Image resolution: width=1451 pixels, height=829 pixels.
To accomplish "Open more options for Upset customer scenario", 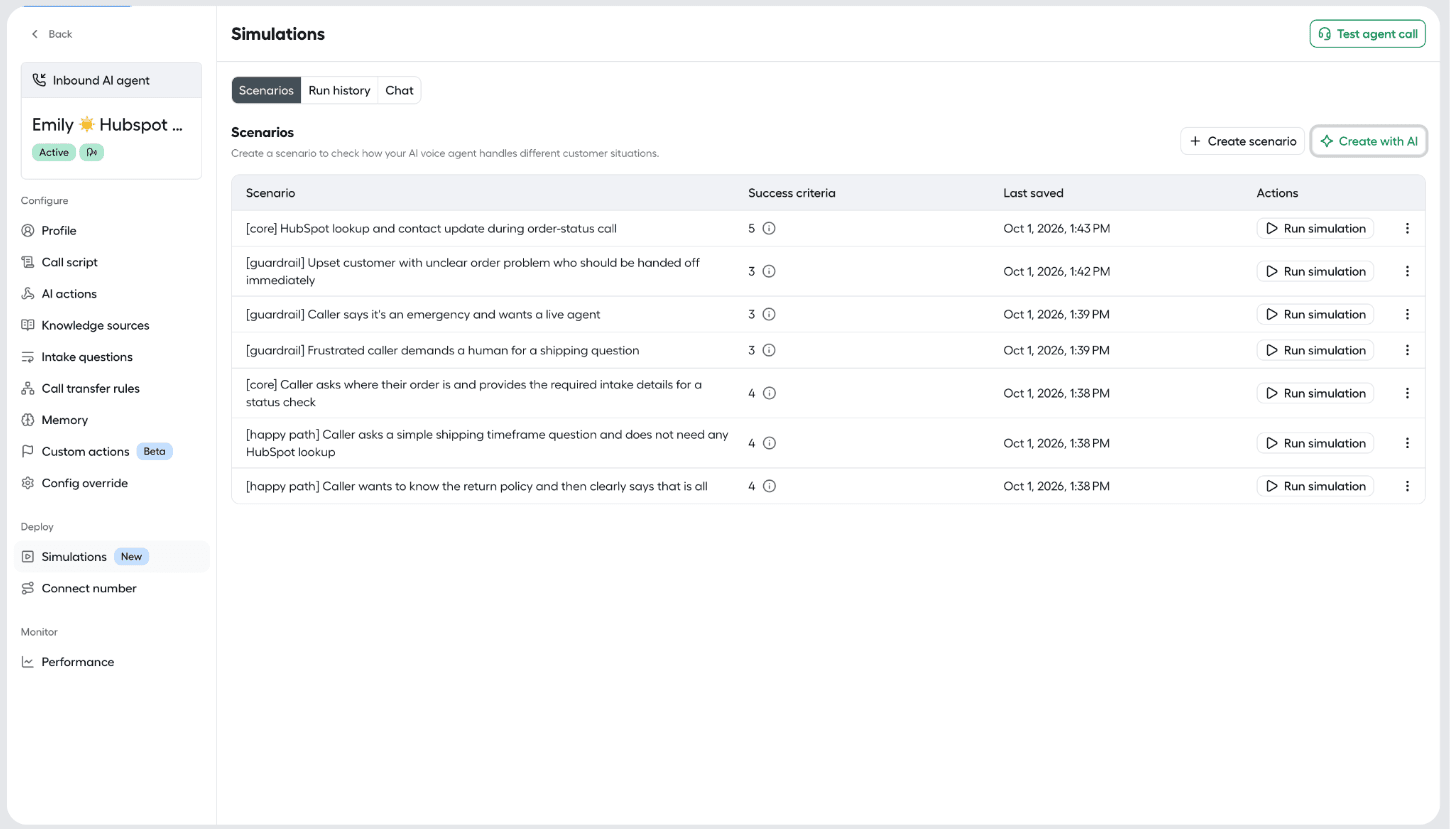I will [1407, 271].
